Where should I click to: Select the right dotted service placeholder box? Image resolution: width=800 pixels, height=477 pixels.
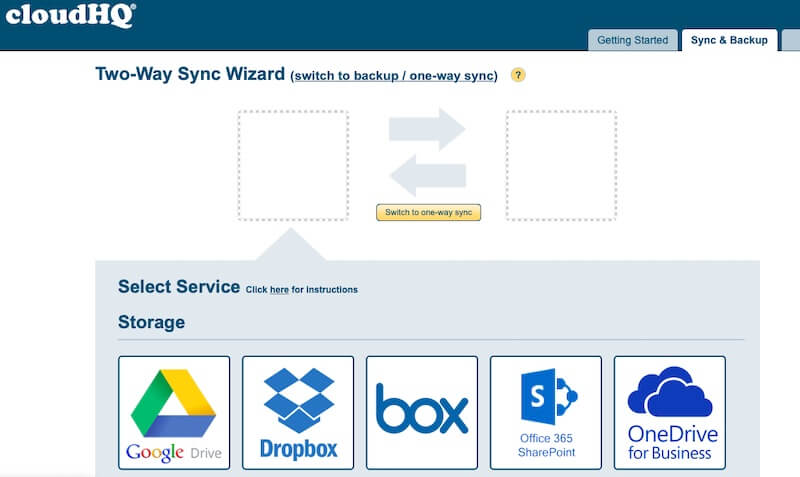click(561, 165)
